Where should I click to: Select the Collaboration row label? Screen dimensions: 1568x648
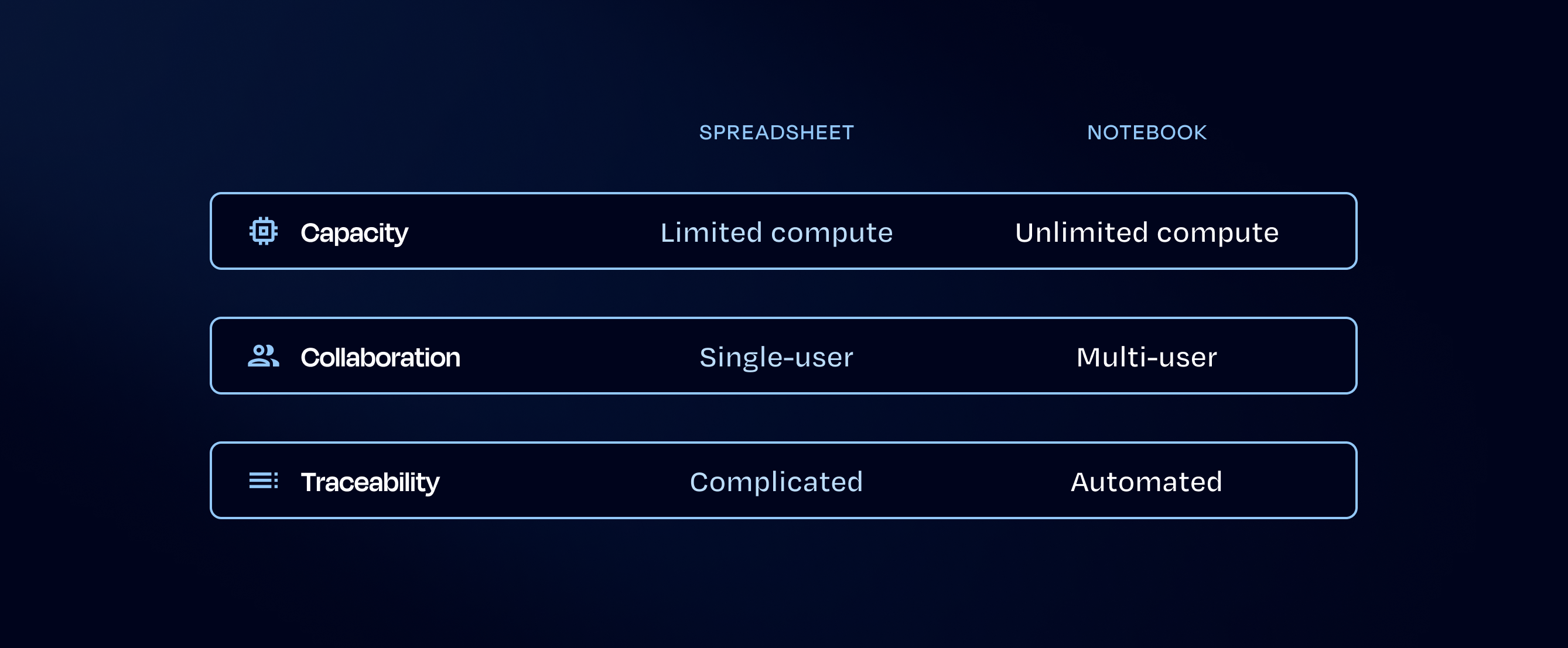(381, 357)
